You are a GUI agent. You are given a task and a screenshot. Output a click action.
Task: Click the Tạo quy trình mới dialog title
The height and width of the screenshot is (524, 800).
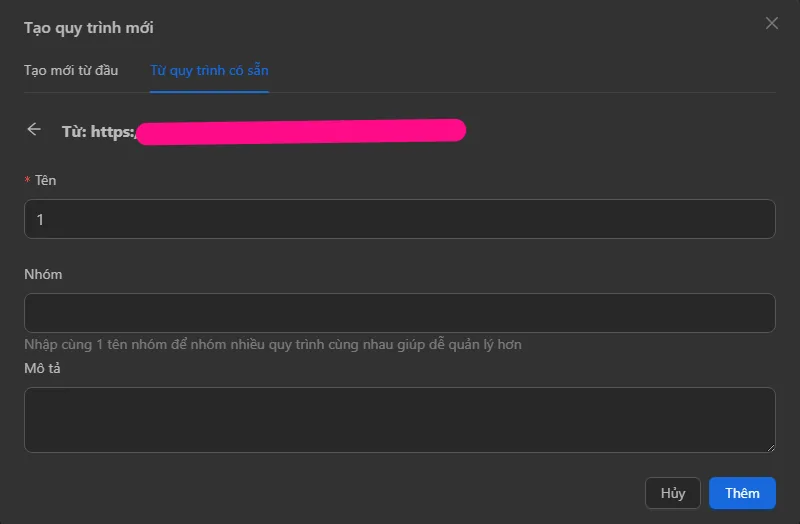pos(89,27)
